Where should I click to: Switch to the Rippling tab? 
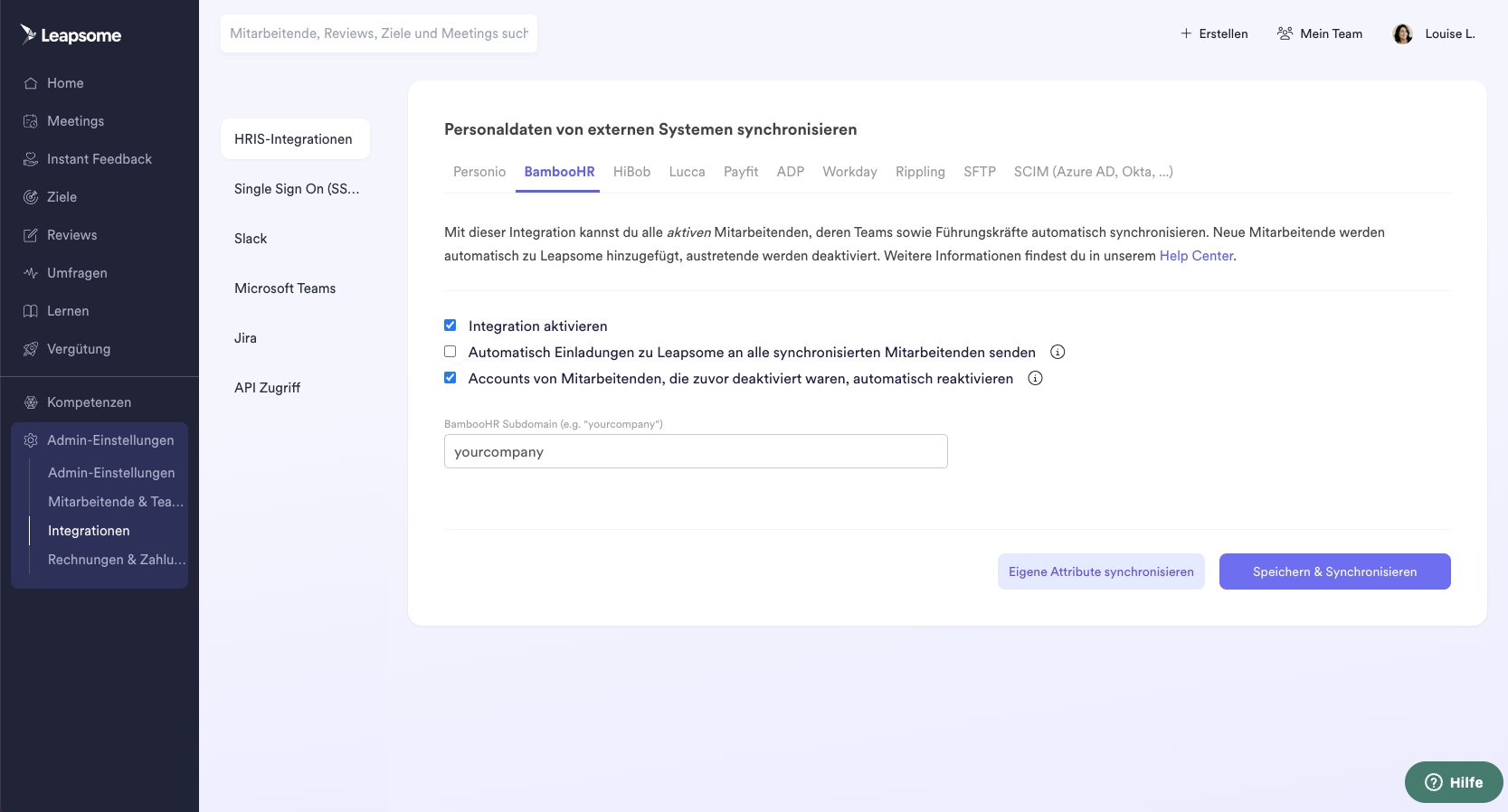tap(920, 172)
